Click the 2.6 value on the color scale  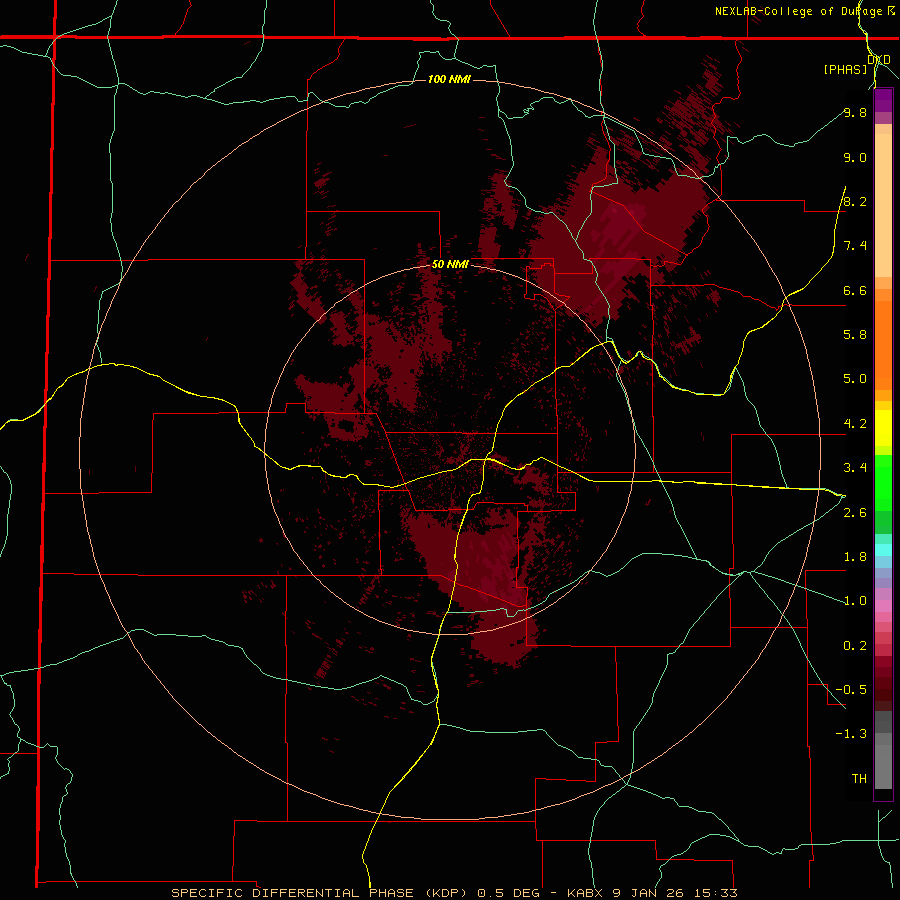pos(855,513)
